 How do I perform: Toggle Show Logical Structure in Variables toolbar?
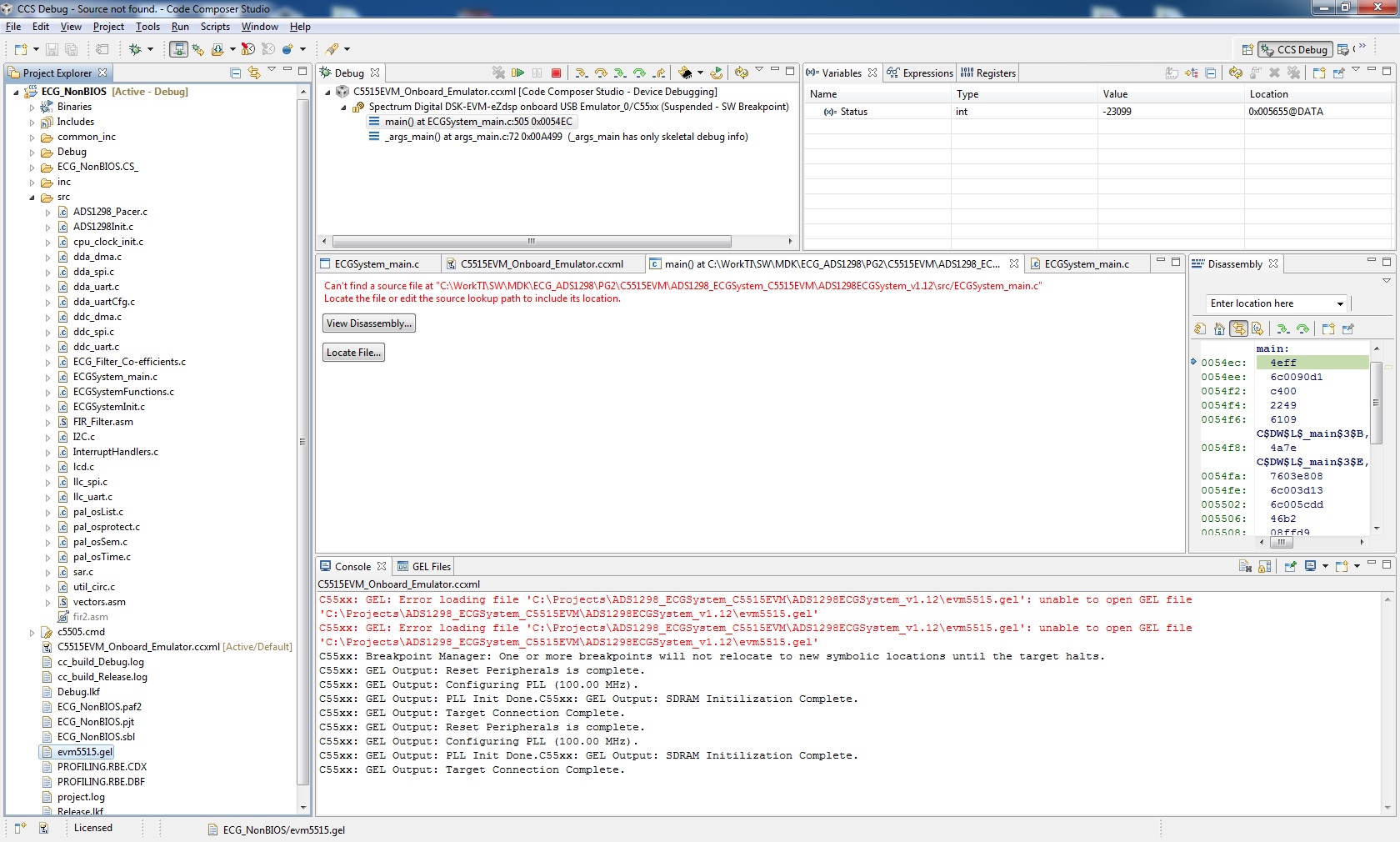click(x=1192, y=73)
